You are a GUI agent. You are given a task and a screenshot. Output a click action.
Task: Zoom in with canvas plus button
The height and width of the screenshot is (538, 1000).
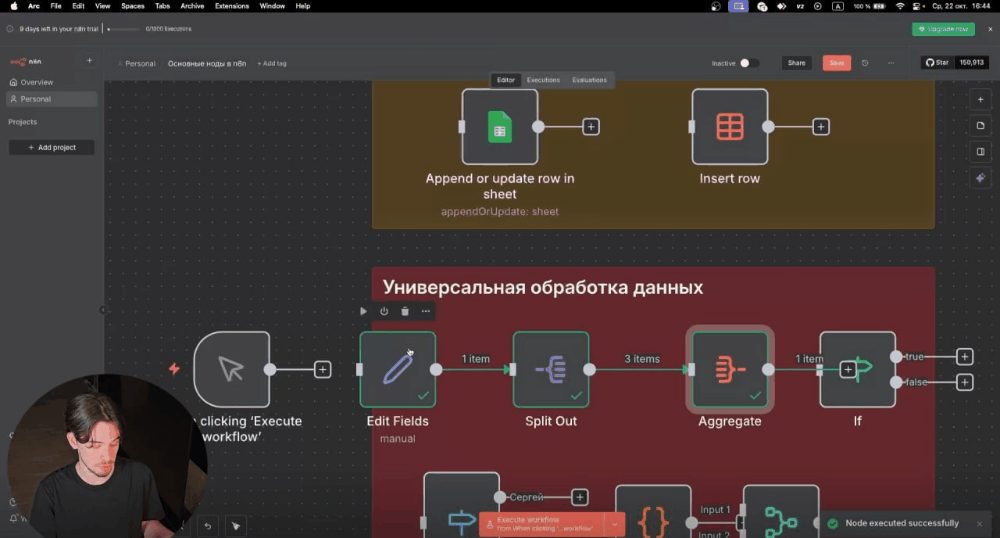[x=980, y=99]
